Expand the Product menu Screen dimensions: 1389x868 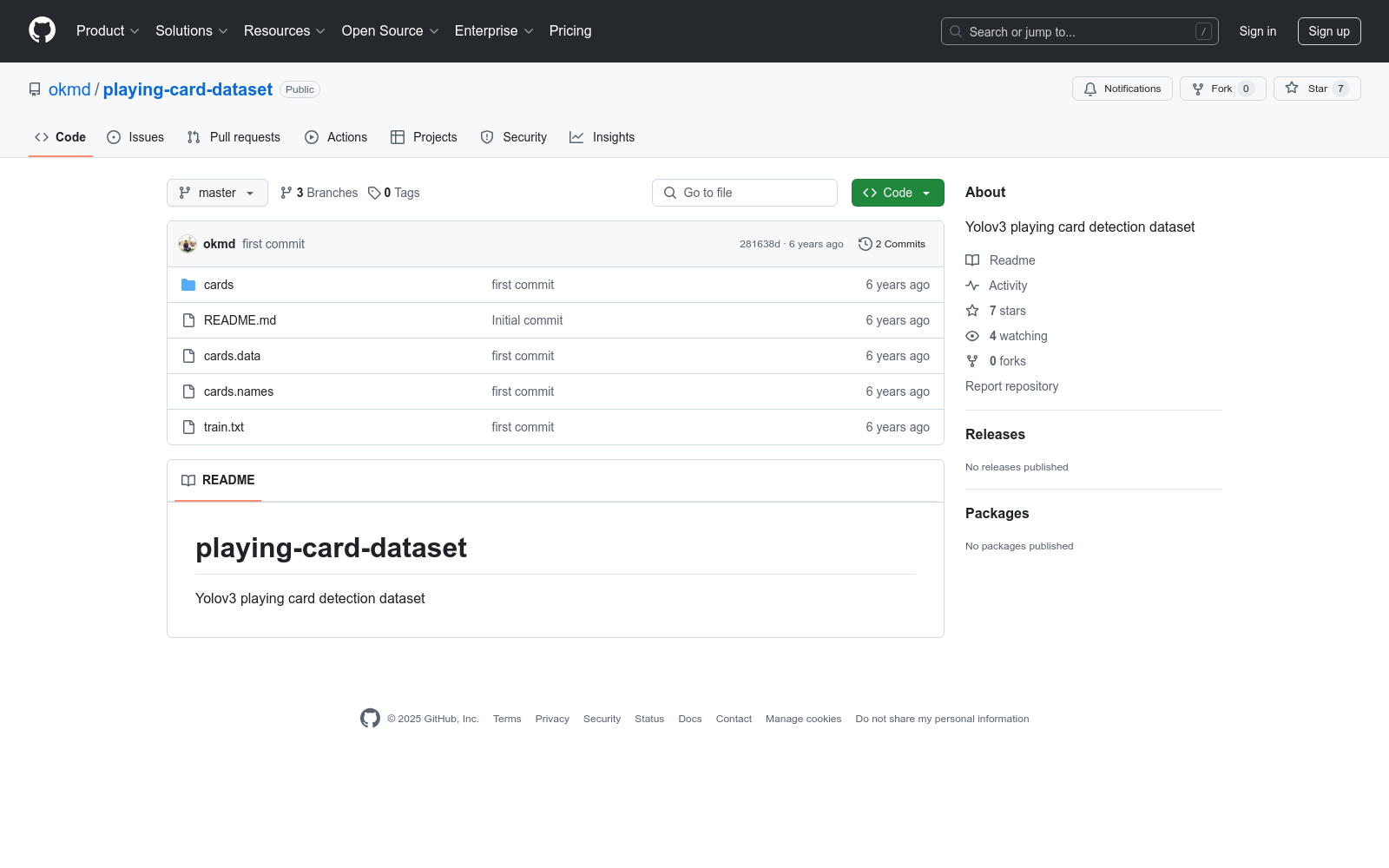108,30
